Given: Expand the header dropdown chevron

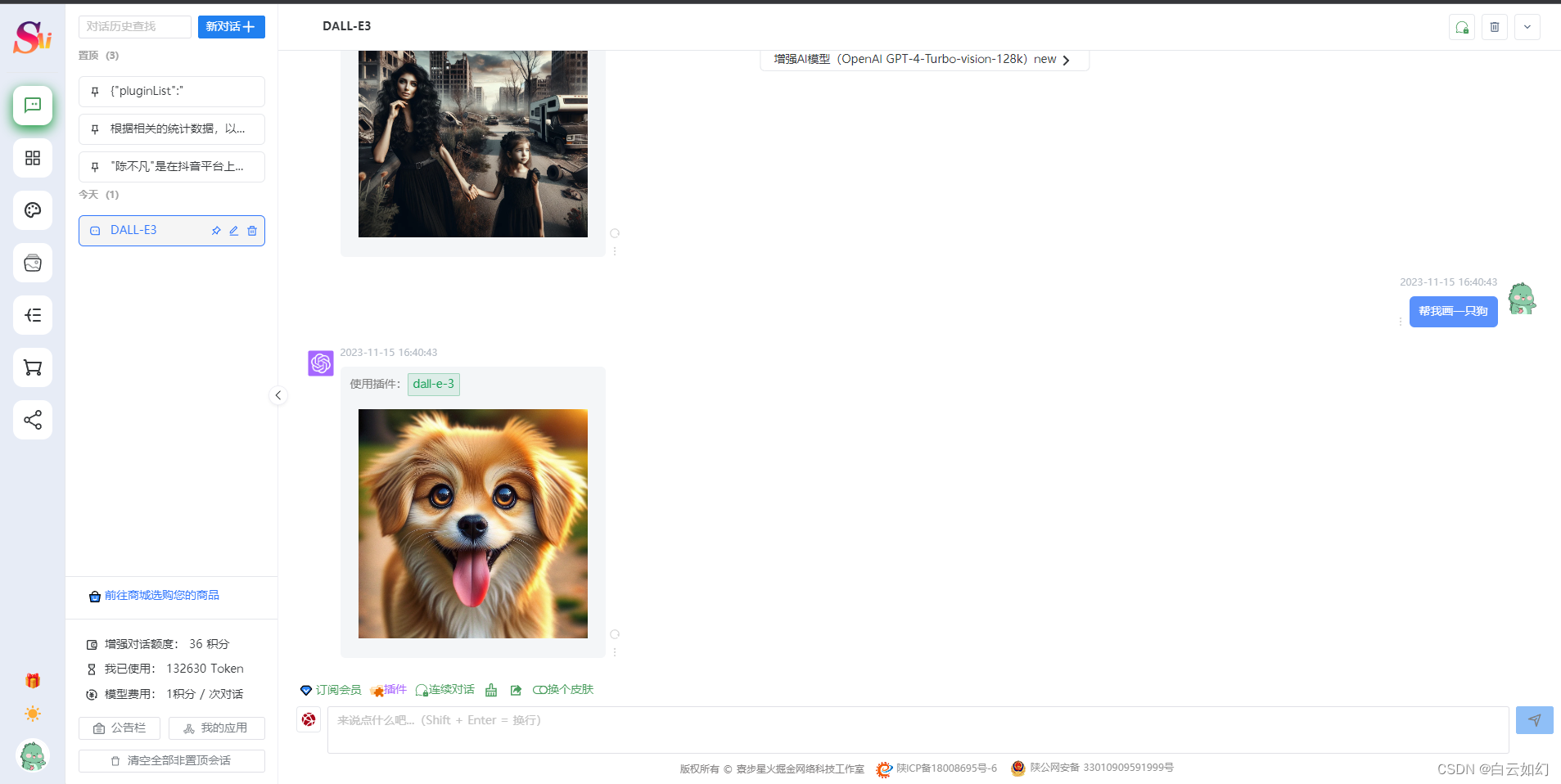Looking at the screenshot, I should (1527, 27).
